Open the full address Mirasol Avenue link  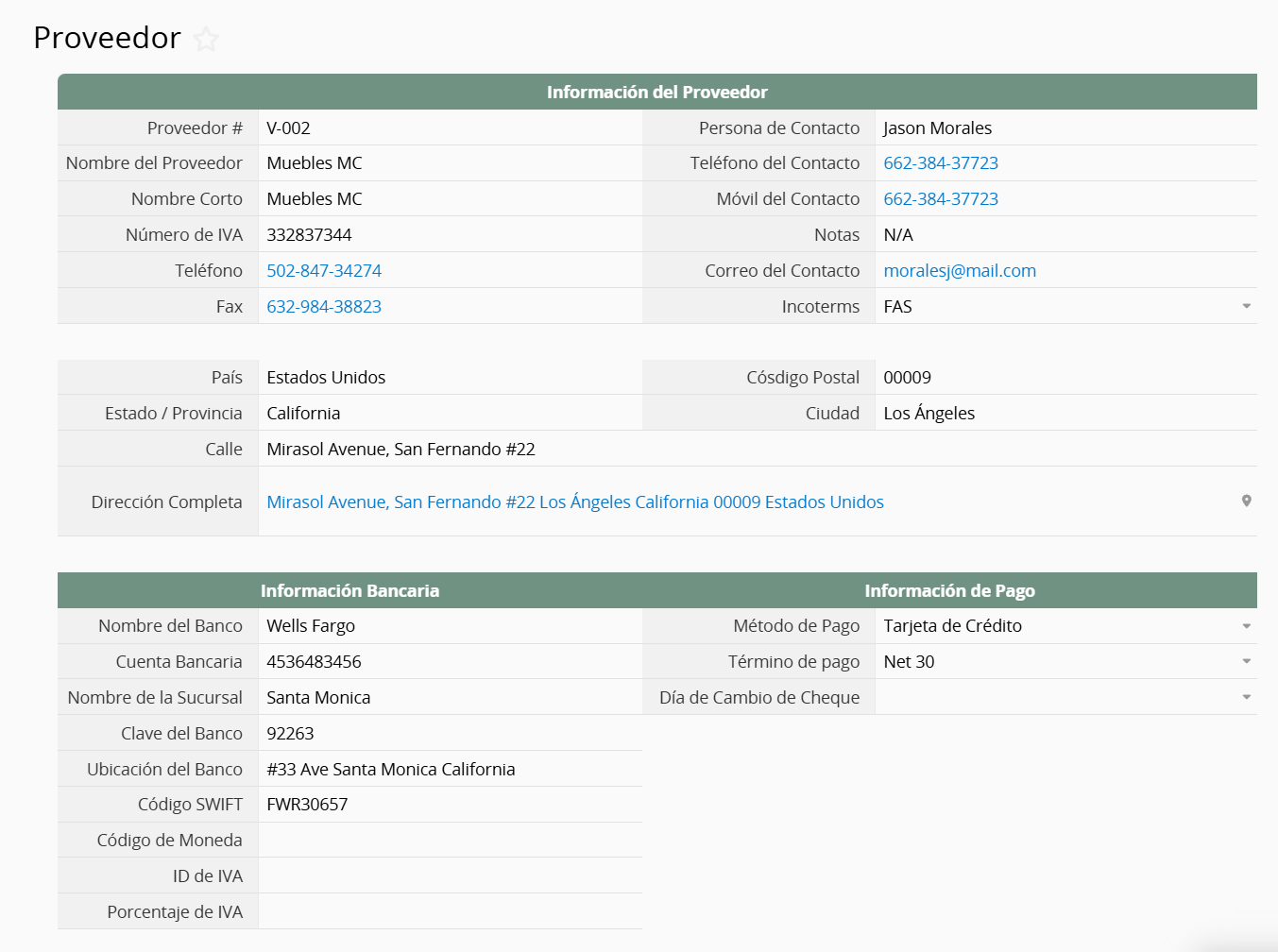[574, 502]
